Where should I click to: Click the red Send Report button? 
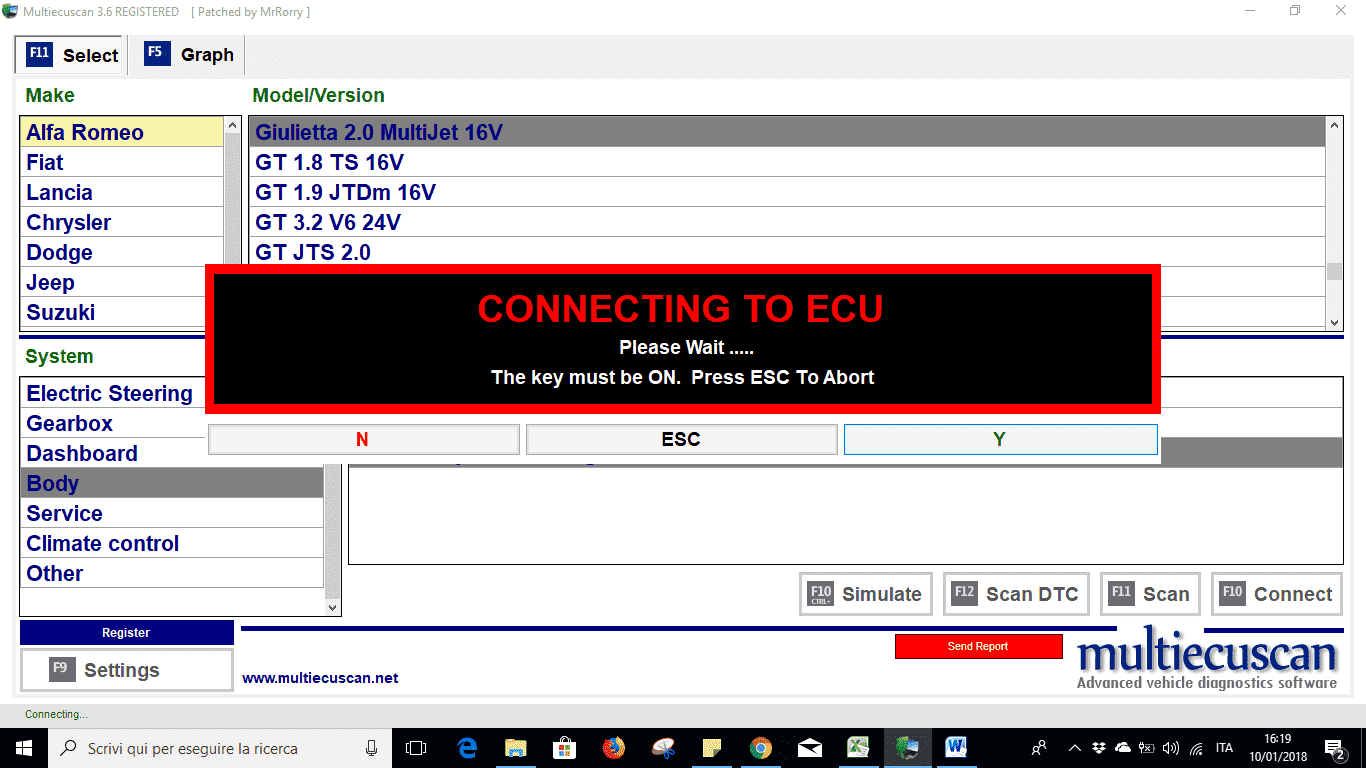[x=978, y=646]
